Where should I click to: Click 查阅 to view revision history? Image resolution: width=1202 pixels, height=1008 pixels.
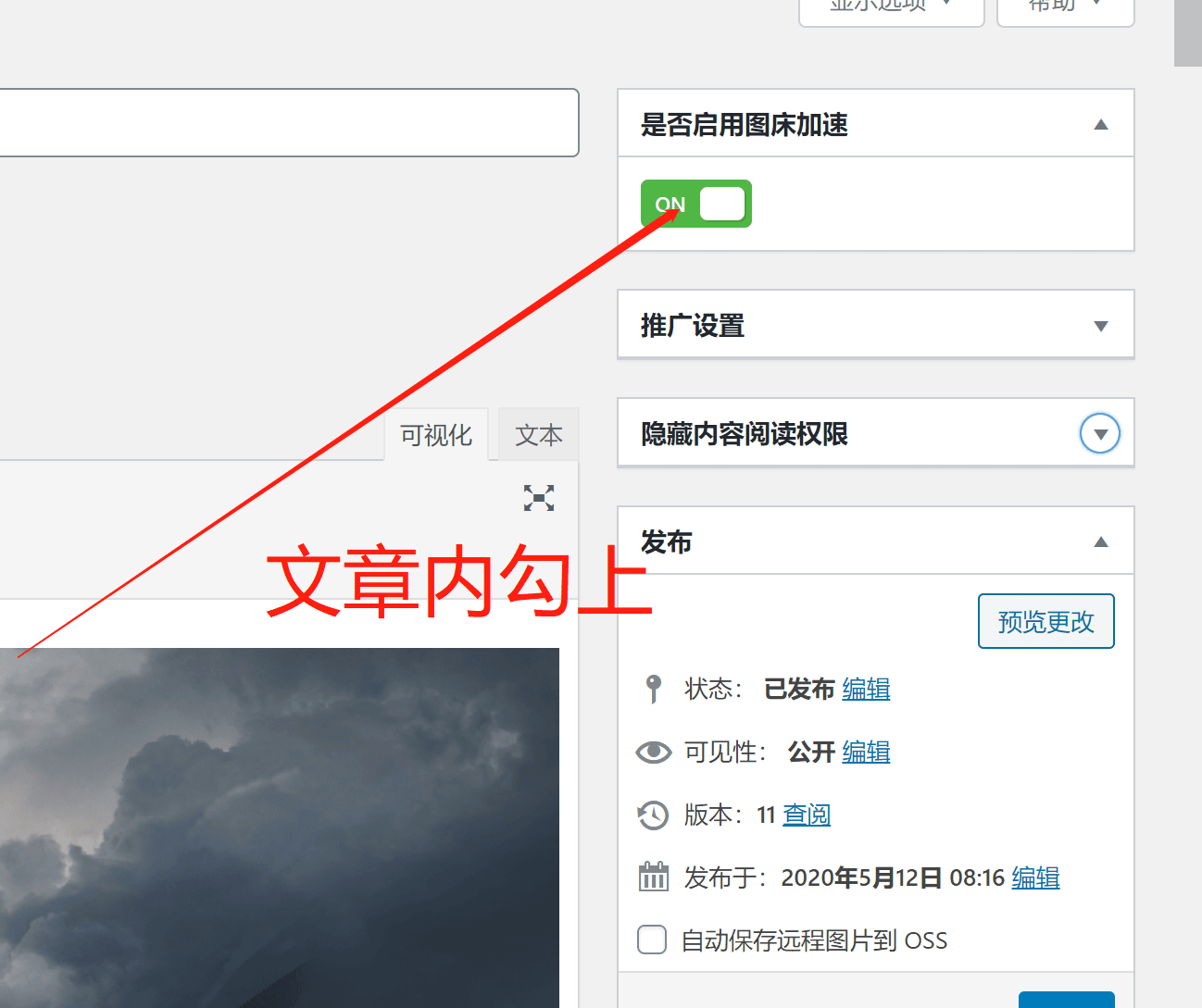point(806,815)
